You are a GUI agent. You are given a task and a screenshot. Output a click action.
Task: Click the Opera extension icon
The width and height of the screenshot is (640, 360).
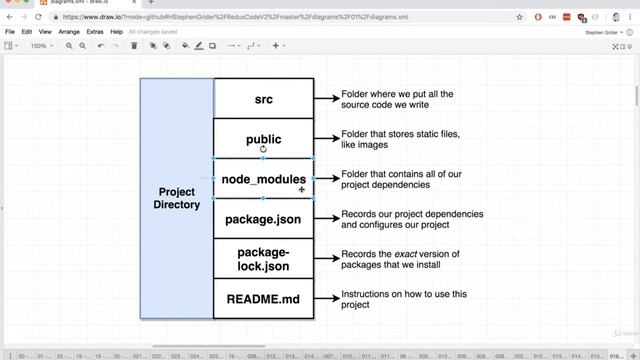[538, 17]
